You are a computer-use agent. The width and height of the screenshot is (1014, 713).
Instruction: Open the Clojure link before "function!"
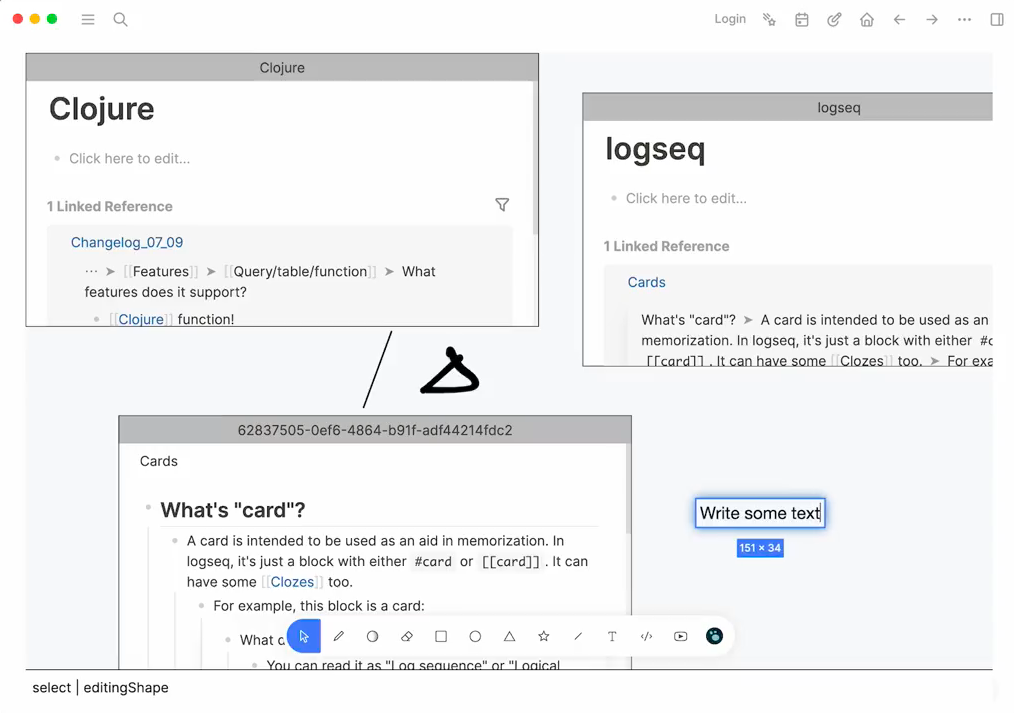pyautogui.click(x=141, y=319)
